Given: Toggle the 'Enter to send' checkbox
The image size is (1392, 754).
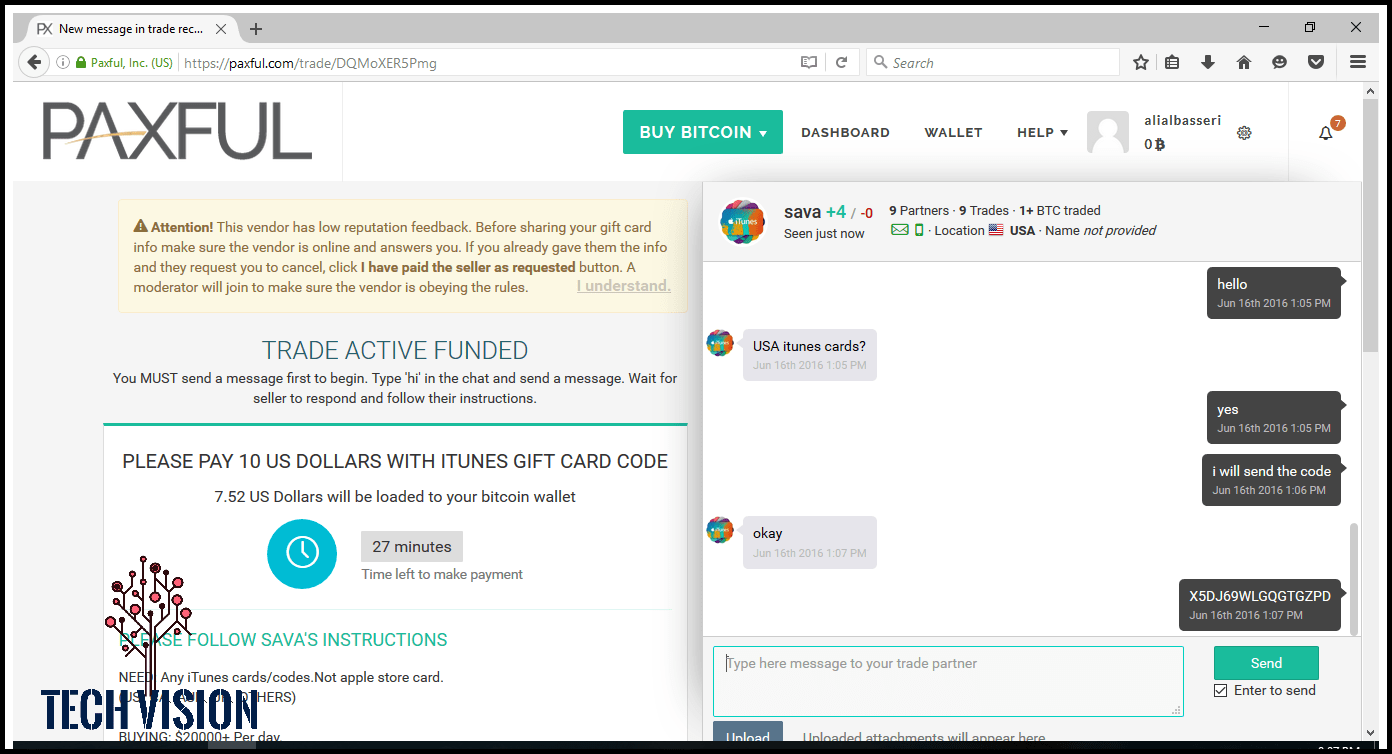Looking at the screenshot, I should pyautogui.click(x=1220, y=690).
